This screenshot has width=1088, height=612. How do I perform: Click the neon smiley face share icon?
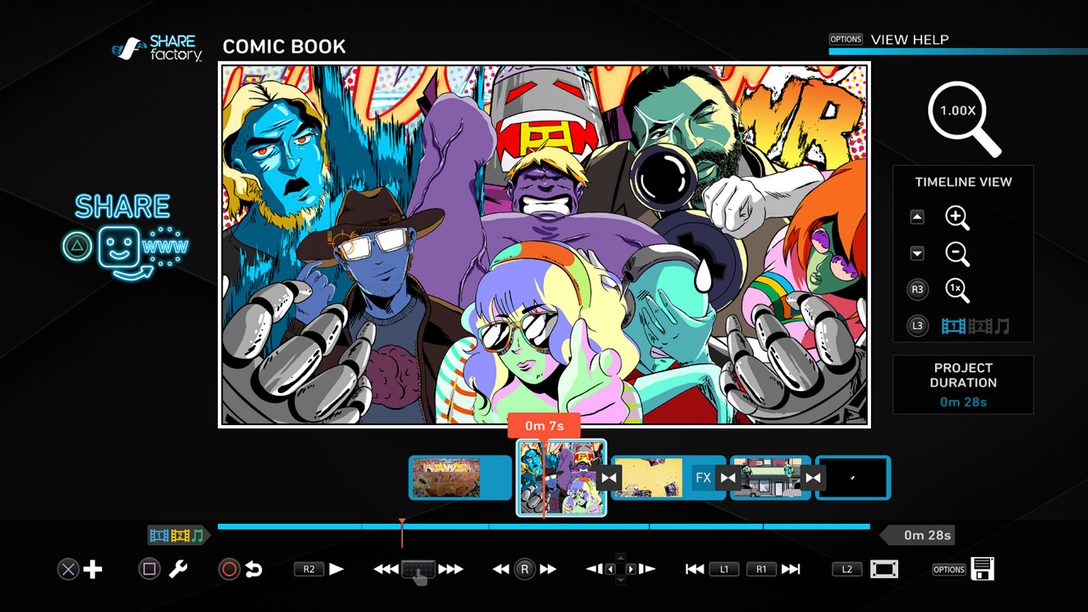[x=119, y=247]
